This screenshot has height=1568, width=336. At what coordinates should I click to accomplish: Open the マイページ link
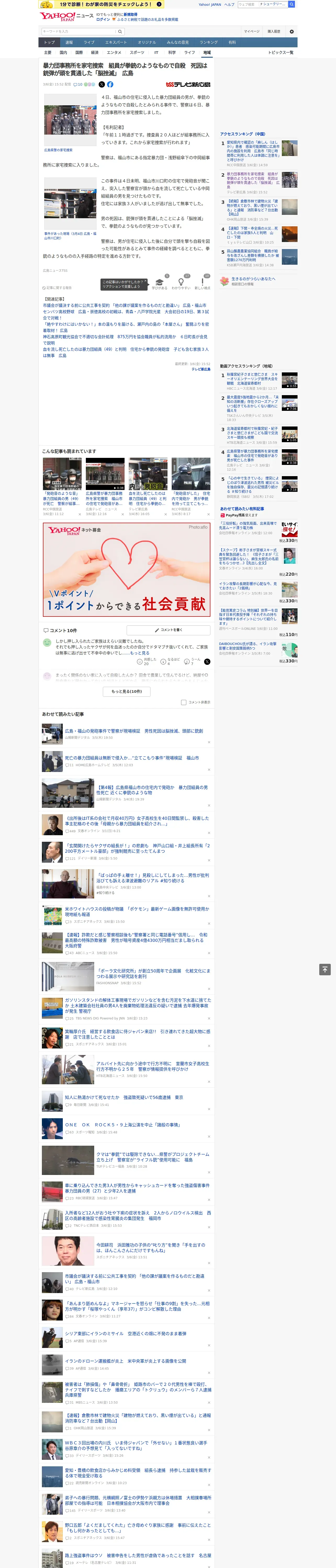pyautogui.click(x=252, y=32)
